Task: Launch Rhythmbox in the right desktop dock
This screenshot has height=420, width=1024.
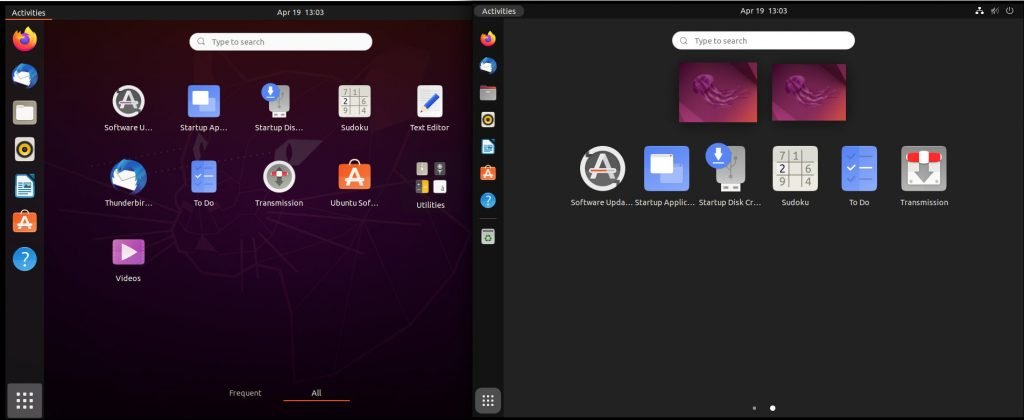Action: pyautogui.click(x=488, y=120)
